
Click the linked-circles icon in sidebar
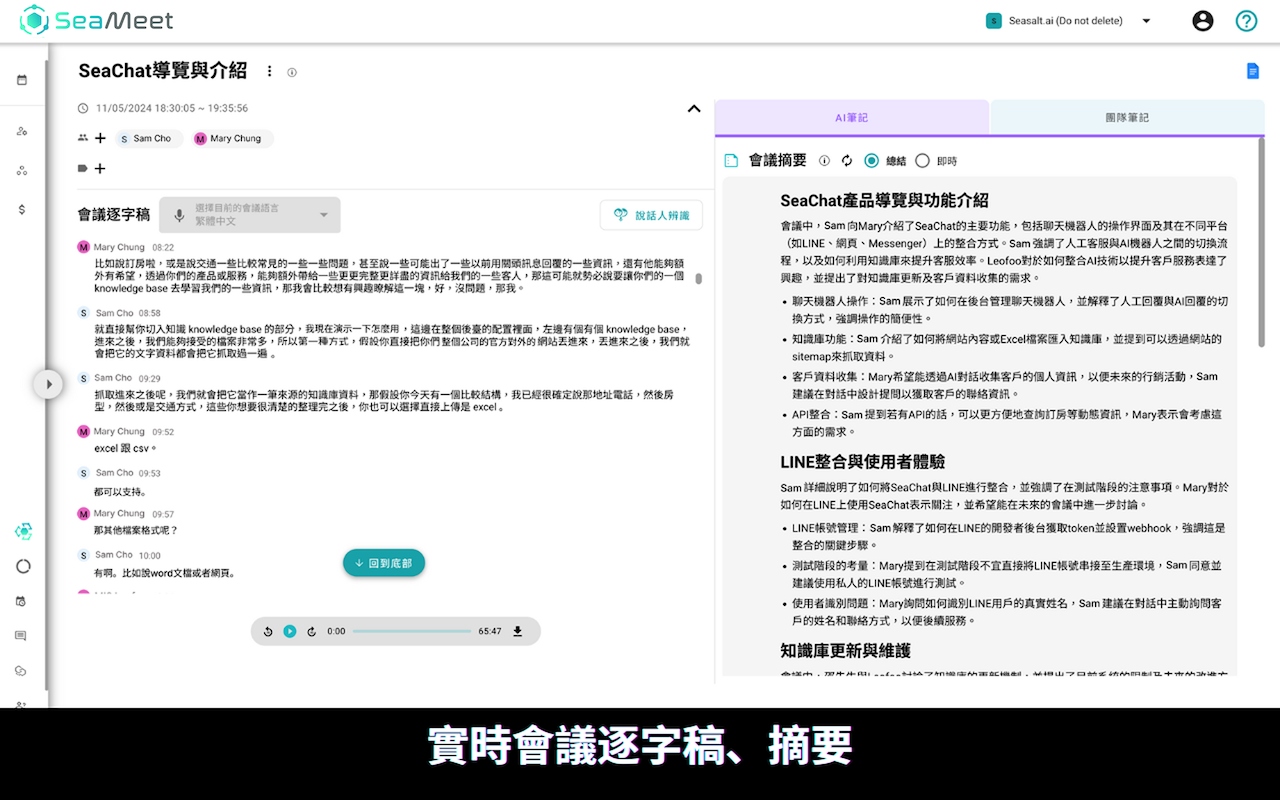tap(21, 671)
